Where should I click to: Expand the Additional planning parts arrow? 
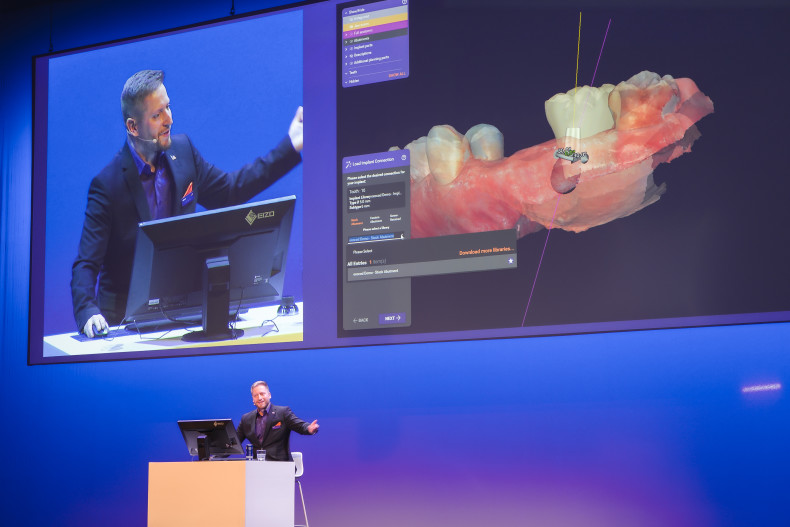pyautogui.click(x=346, y=64)
